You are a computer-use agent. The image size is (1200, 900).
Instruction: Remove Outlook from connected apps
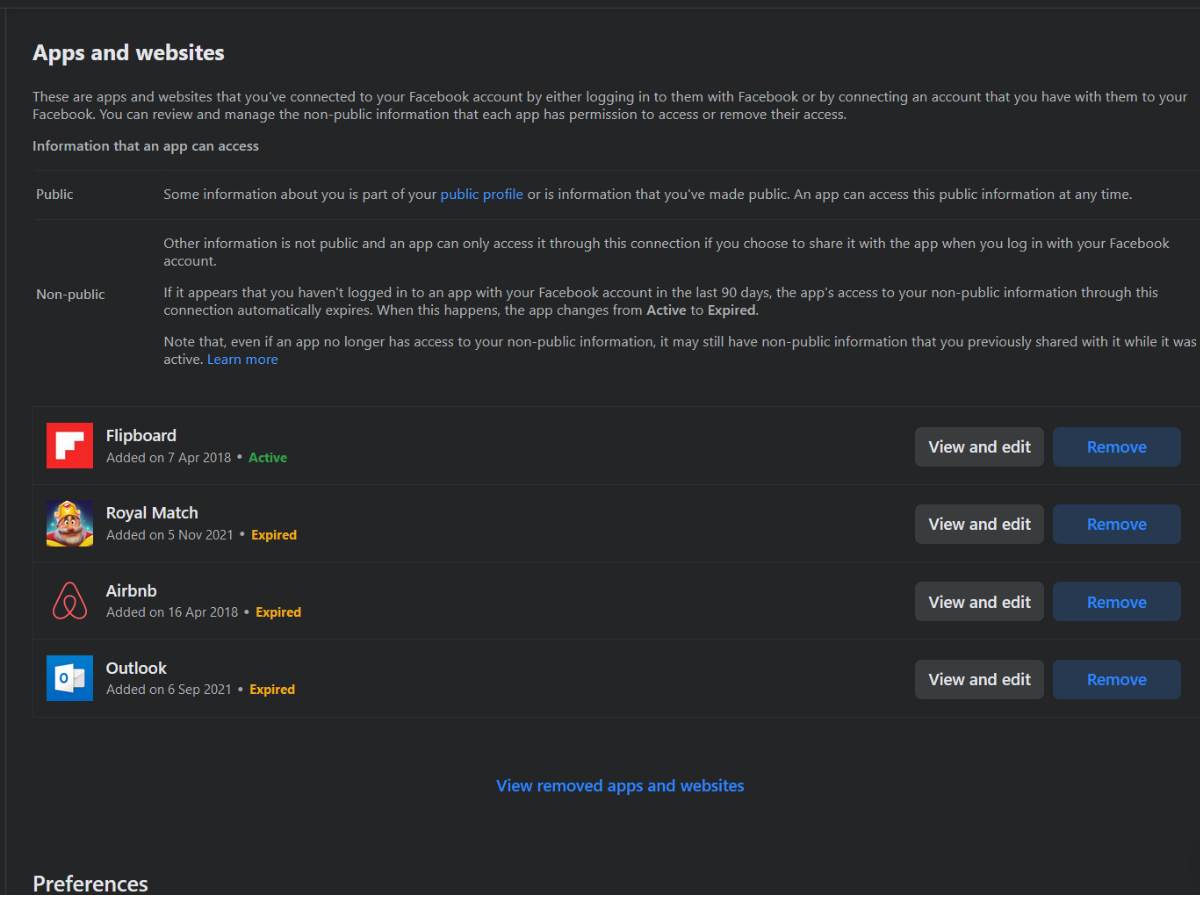coord(1116,679)
